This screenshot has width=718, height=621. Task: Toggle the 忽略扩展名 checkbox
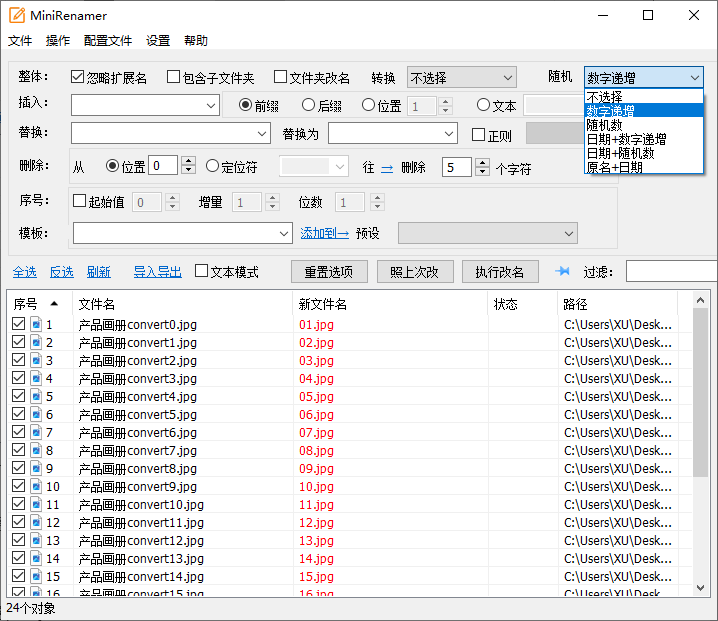pyautogui.click(x=77, y=76)
